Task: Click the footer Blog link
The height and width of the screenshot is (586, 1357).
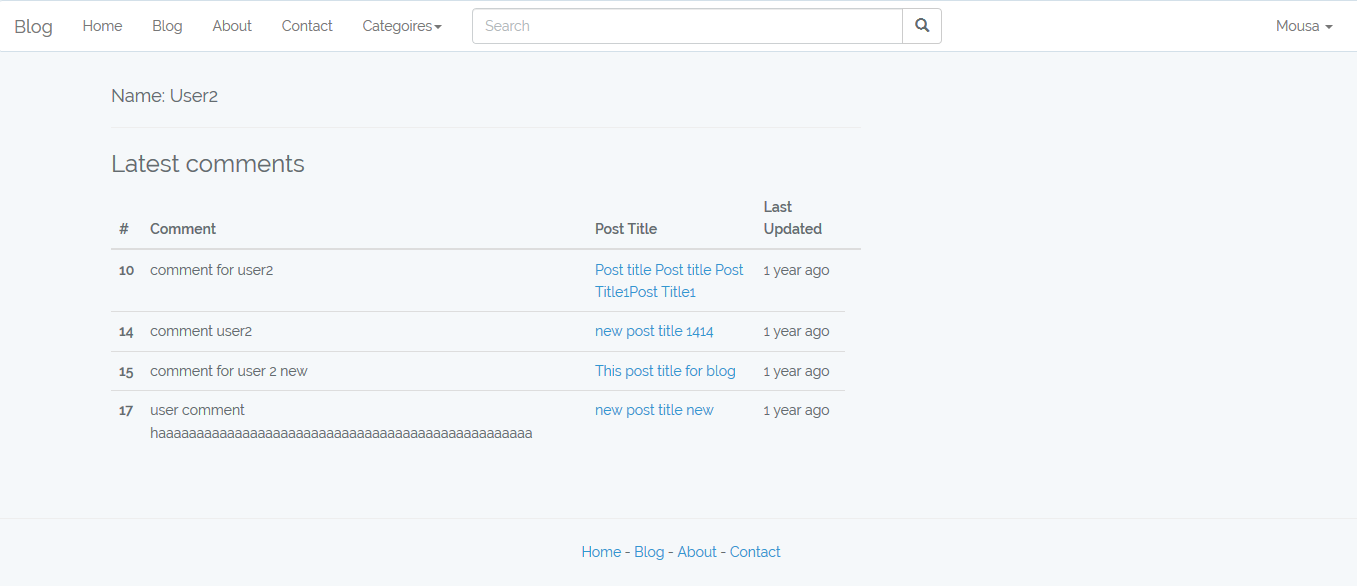Action: click(649, 552)
